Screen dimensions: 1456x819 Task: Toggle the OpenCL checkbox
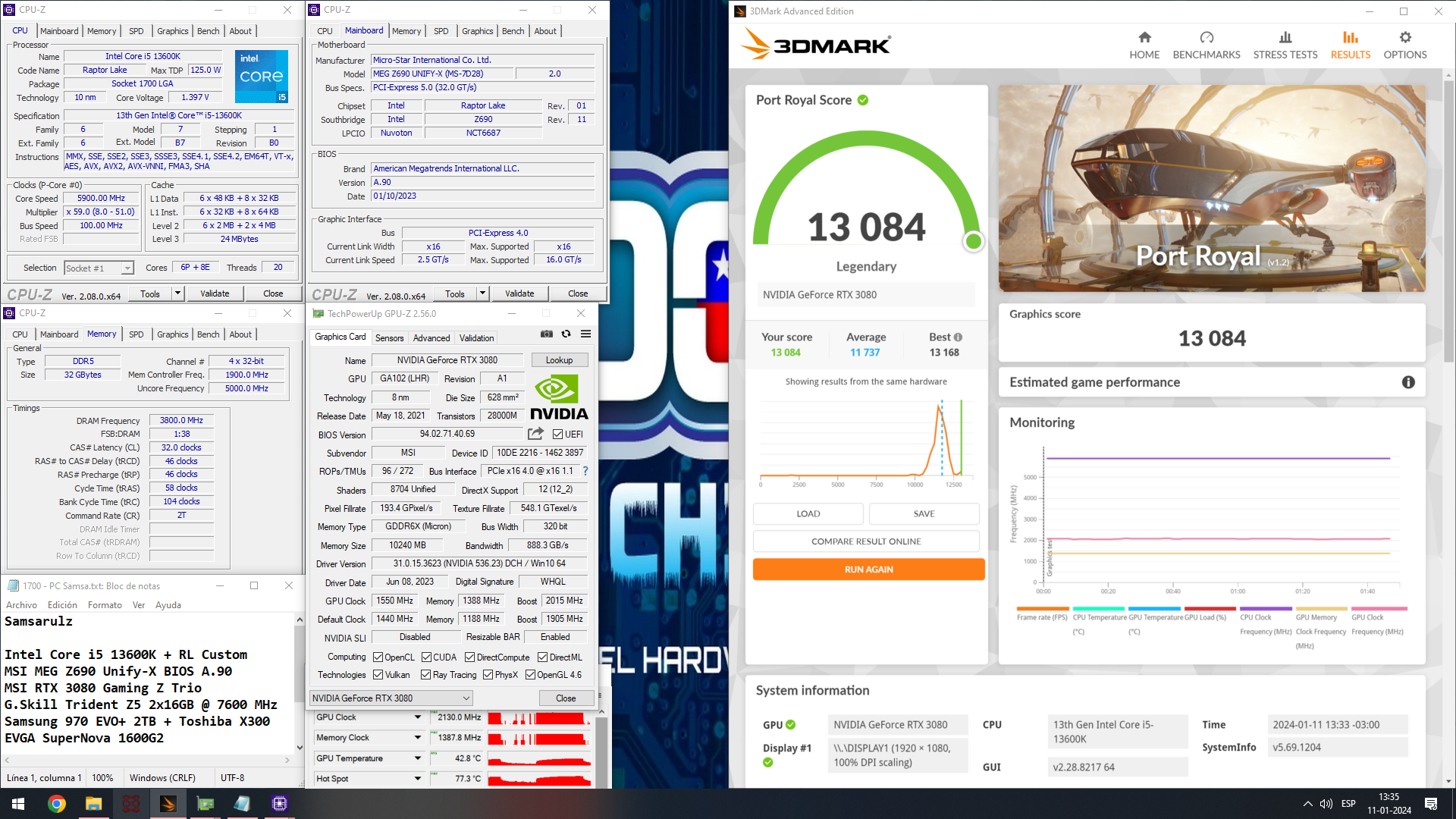378,657
